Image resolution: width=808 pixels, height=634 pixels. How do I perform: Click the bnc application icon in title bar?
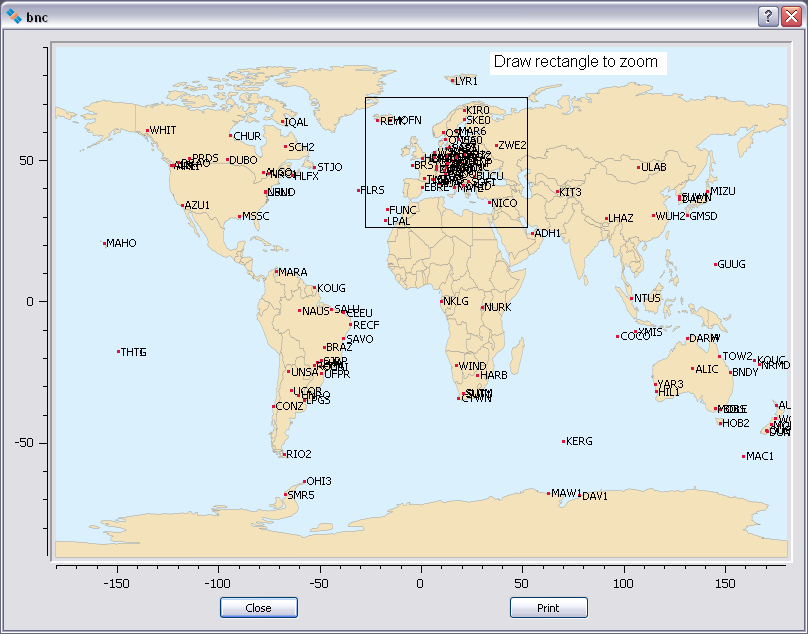point(13,16)
